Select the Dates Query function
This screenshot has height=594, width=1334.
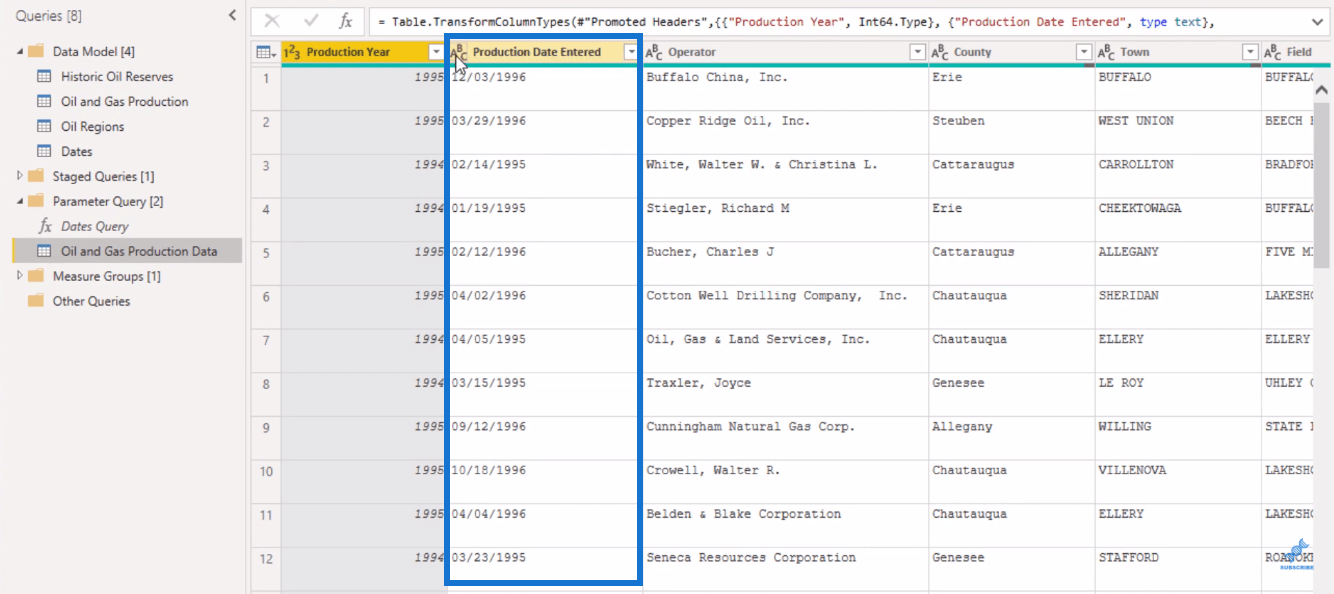point(95,226)
